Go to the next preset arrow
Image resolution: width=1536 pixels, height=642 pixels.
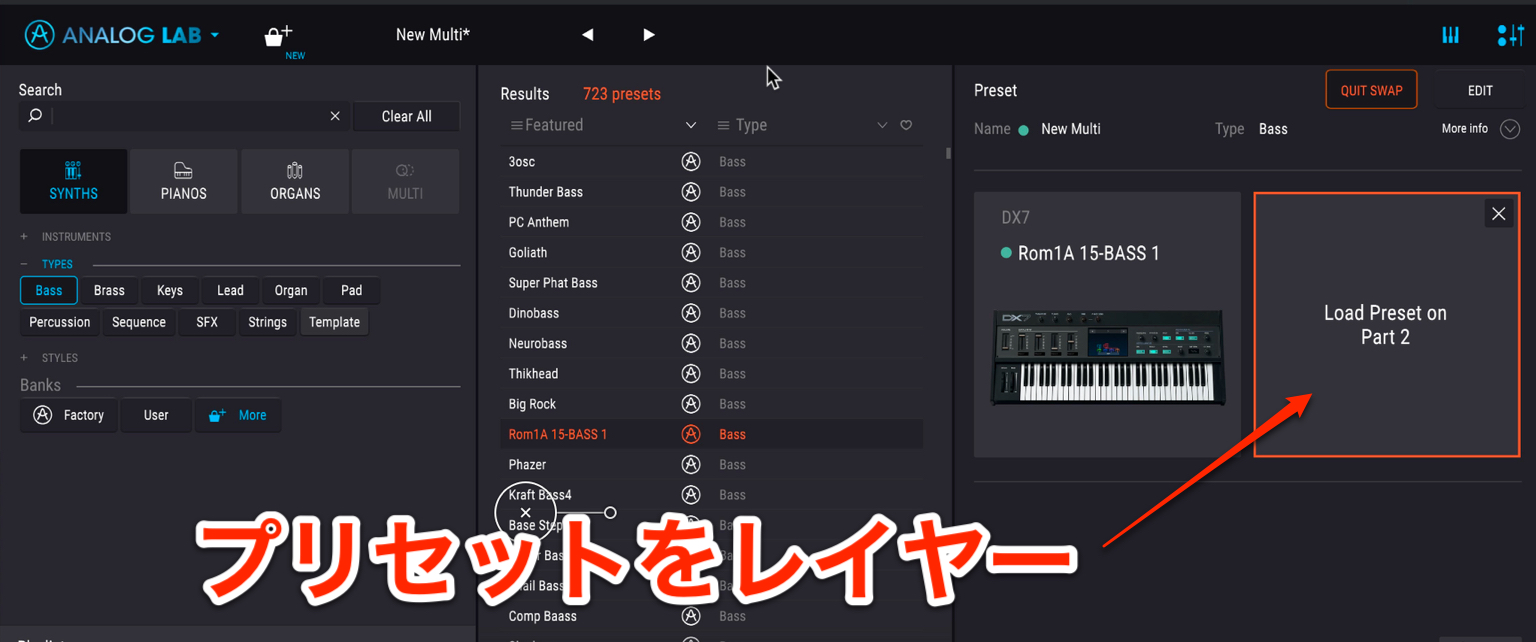coord(649,35)
